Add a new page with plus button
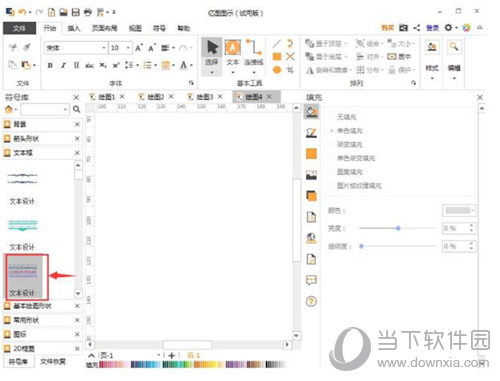Image resolution: width=500 pixels, height=381 pixels. pos(172,356)
